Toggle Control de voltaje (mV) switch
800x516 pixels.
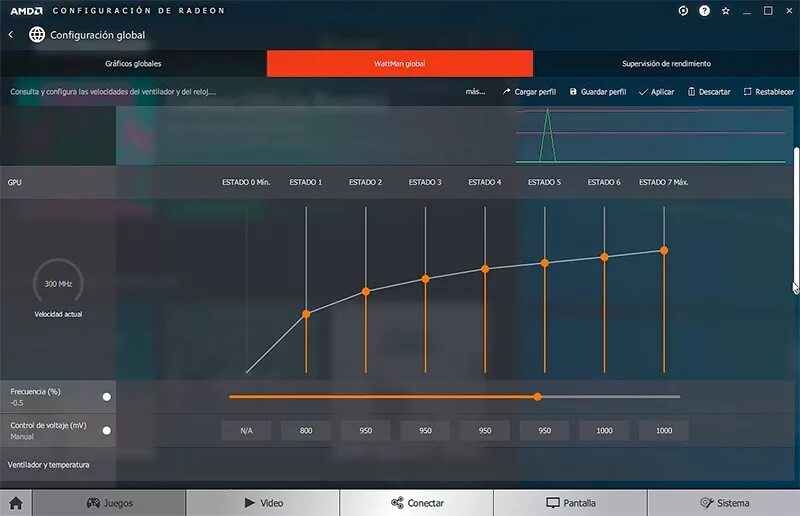tap(107, 430)
